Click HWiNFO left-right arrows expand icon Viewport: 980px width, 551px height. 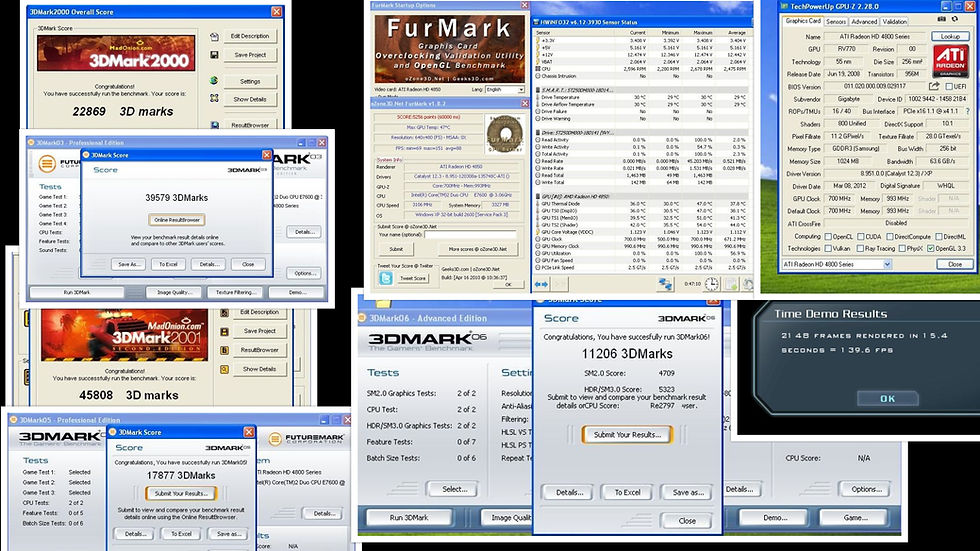click(x=541, y=284)
